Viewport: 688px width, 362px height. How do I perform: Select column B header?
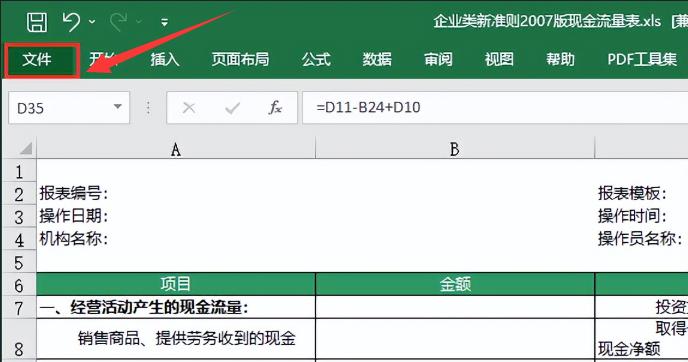click(x=455, y=149)
